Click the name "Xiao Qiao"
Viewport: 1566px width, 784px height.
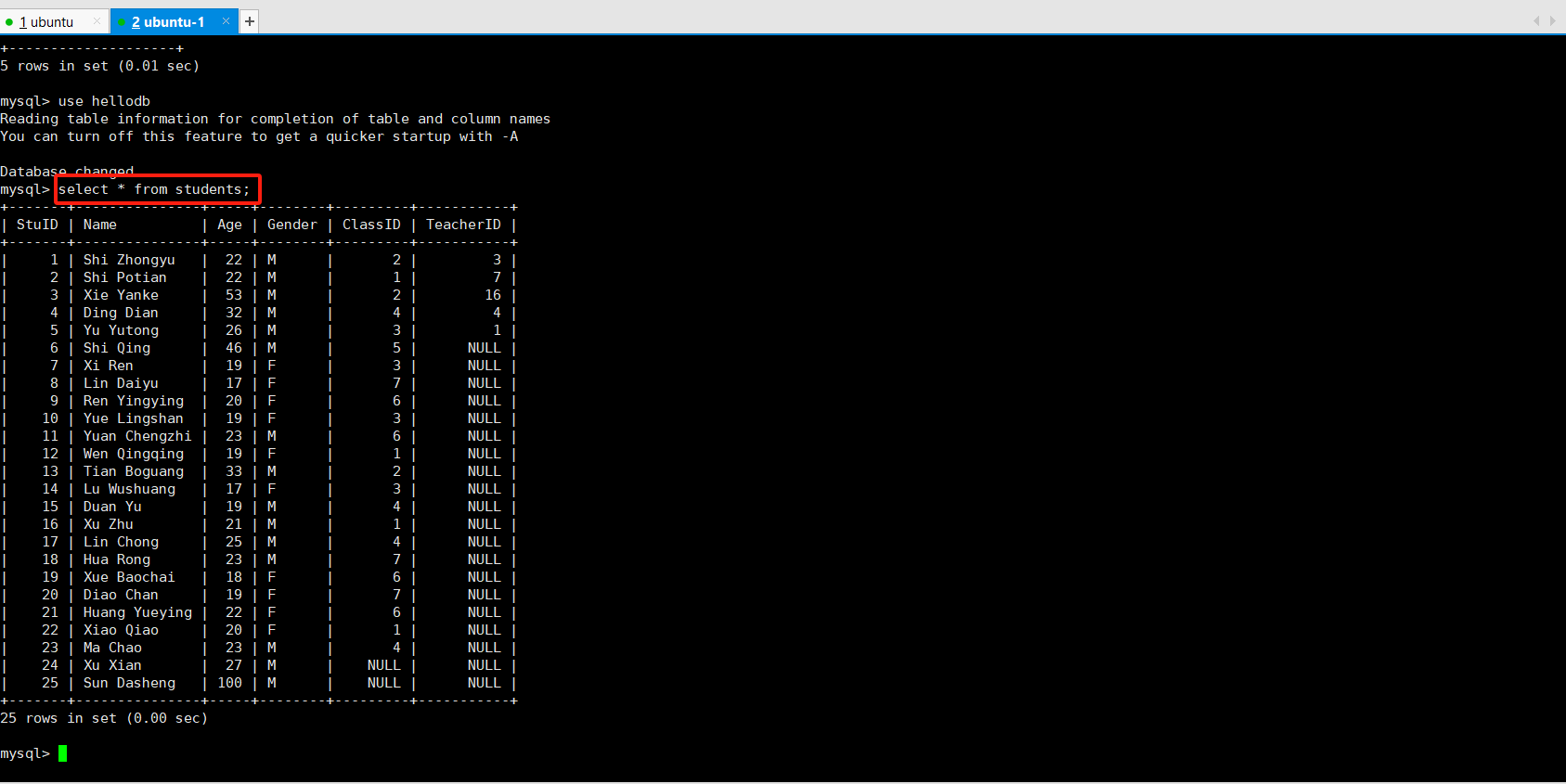point(121,630)
